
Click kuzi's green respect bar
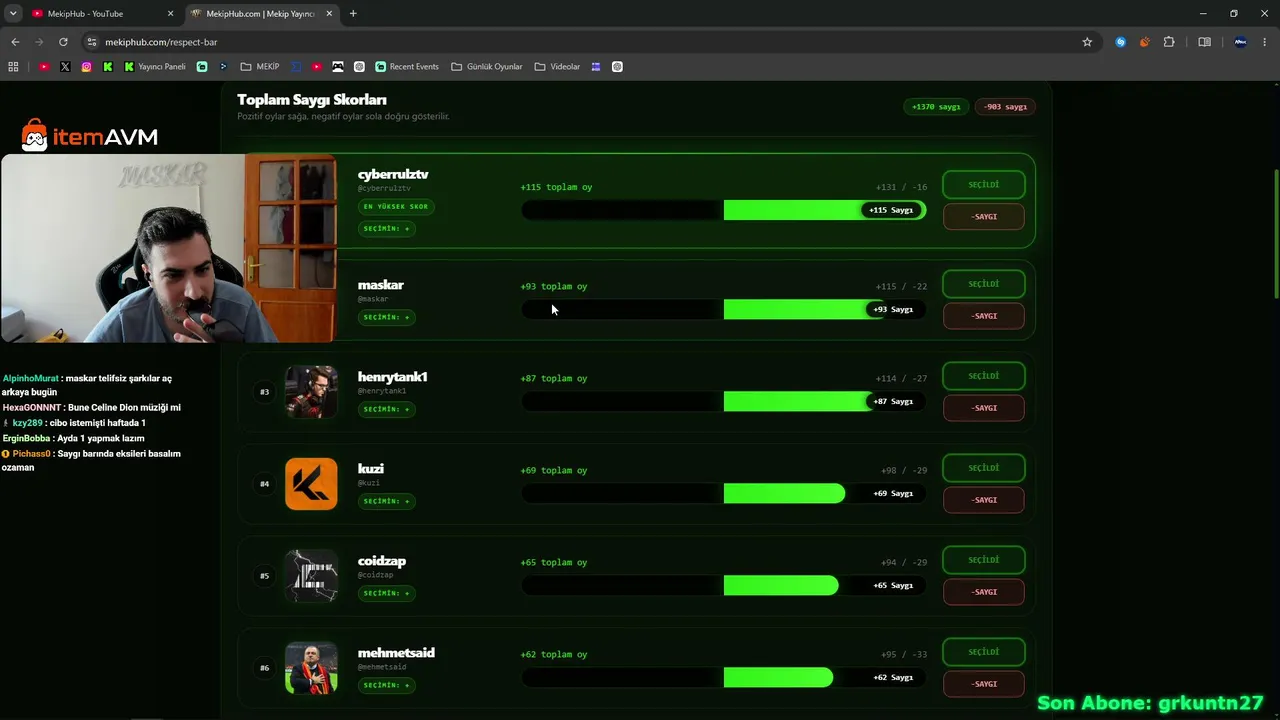(784, 493)
